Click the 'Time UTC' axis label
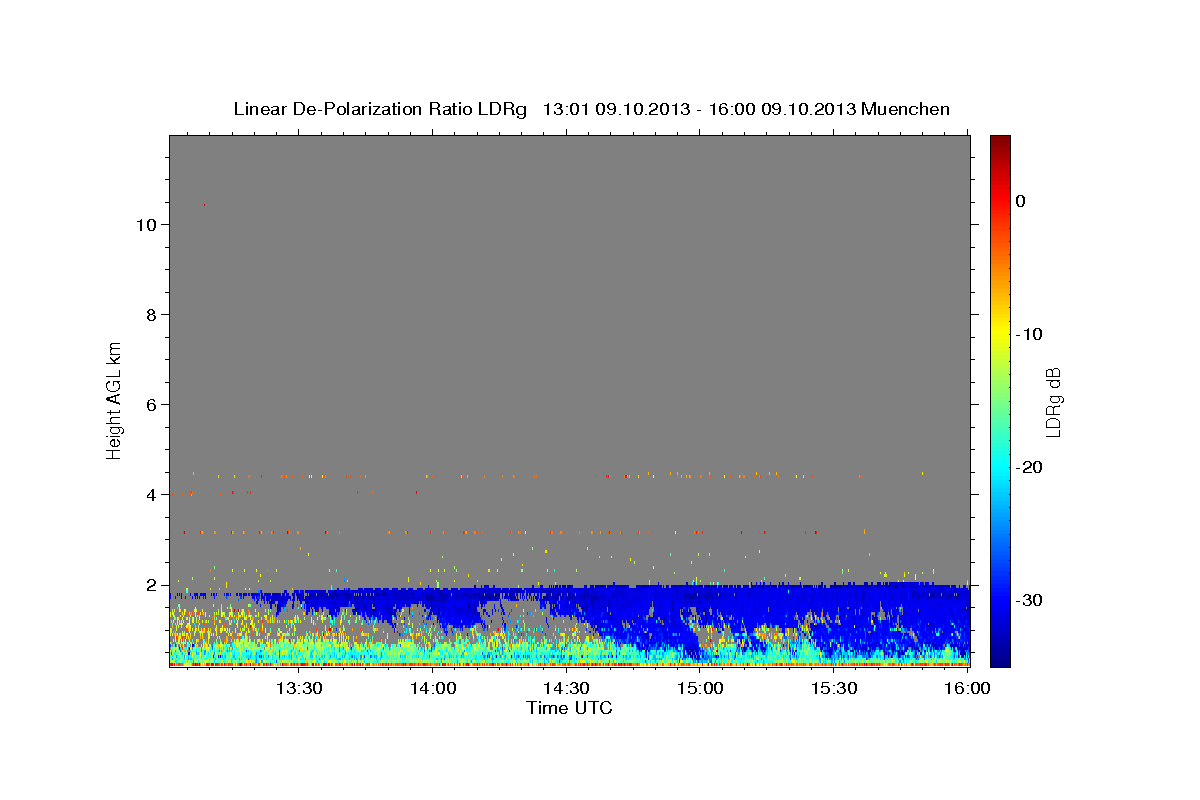1200x800 pixels. click(x=569, y=708)
